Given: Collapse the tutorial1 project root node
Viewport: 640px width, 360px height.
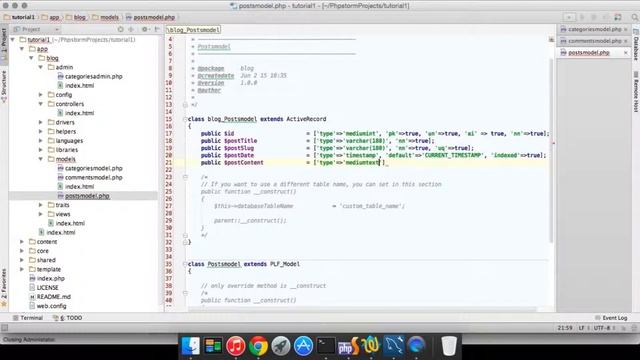Looking at the screenshot, I should (x=13, y=40).
